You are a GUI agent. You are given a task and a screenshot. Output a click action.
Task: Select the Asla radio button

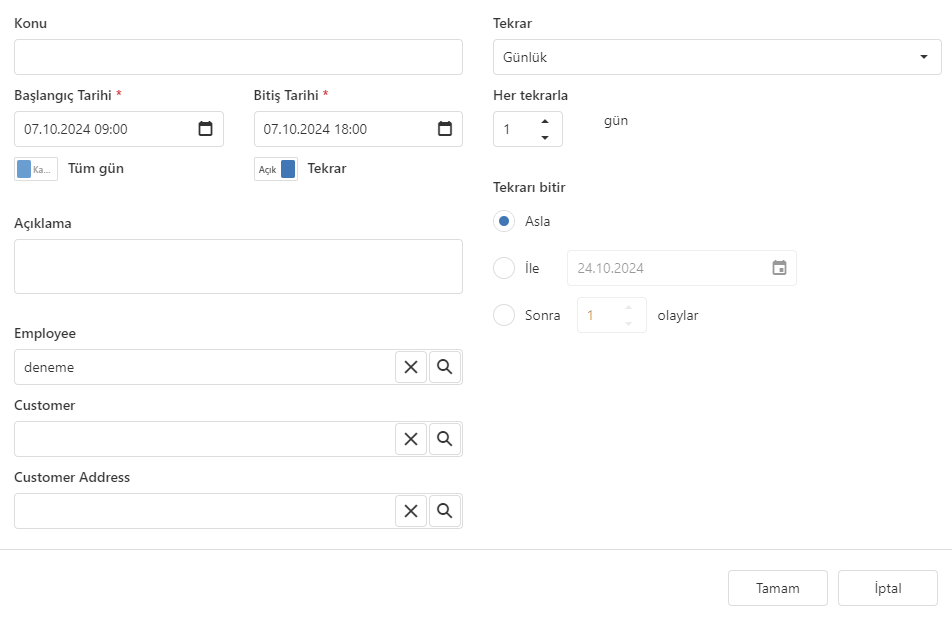click(x=504, y=221)
